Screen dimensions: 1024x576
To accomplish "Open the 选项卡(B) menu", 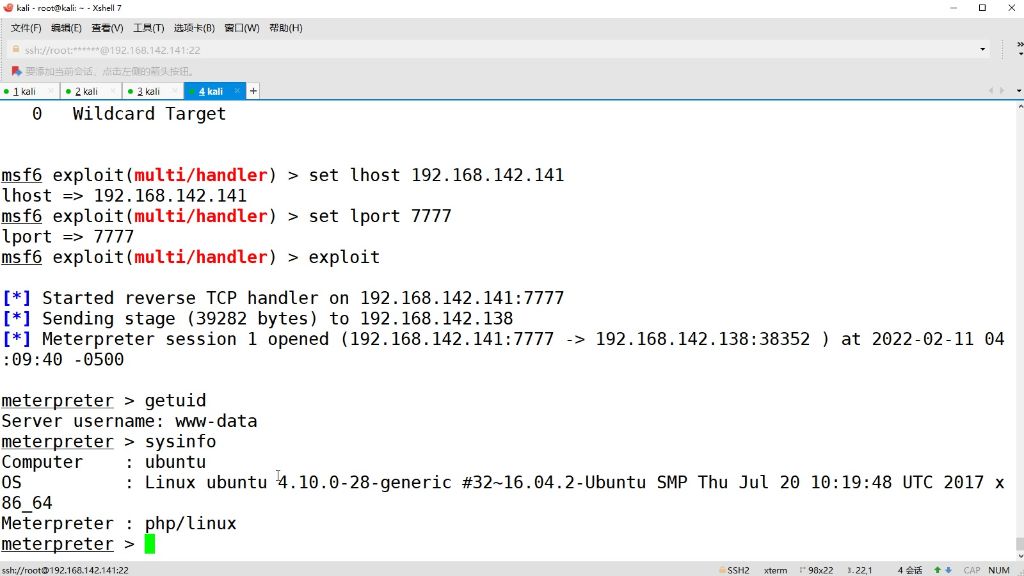I will point(194,28).
